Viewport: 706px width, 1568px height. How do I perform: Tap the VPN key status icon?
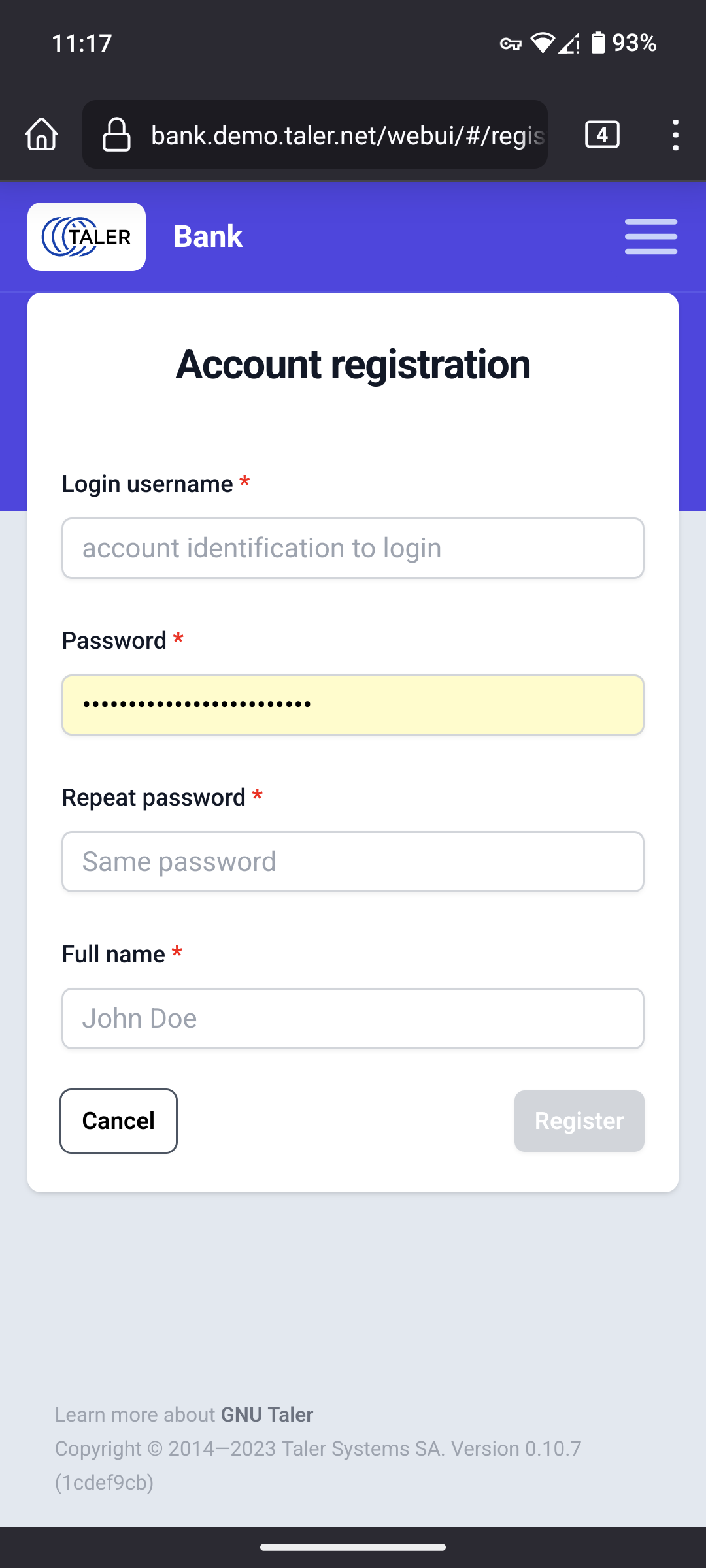511,44
